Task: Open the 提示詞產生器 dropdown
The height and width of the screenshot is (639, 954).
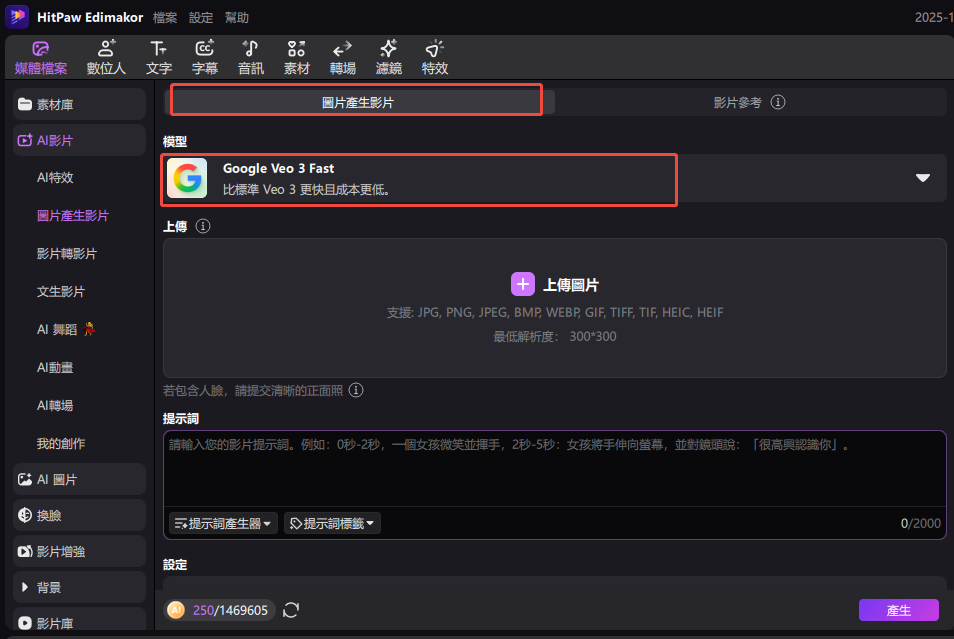Action: (x=223, y=523)
